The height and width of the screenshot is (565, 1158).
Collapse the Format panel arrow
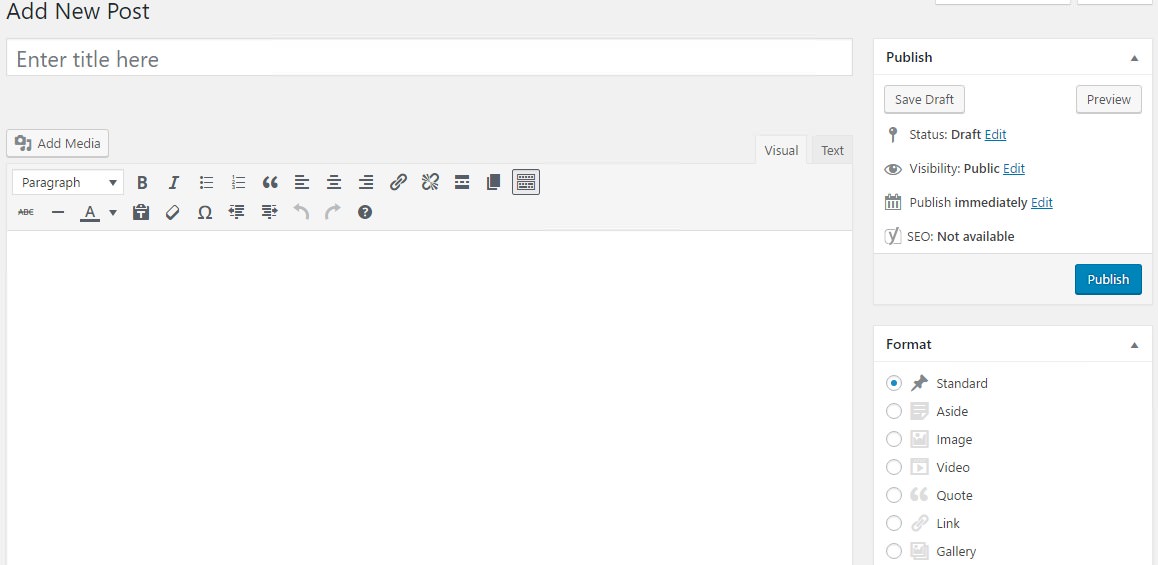1134,345
